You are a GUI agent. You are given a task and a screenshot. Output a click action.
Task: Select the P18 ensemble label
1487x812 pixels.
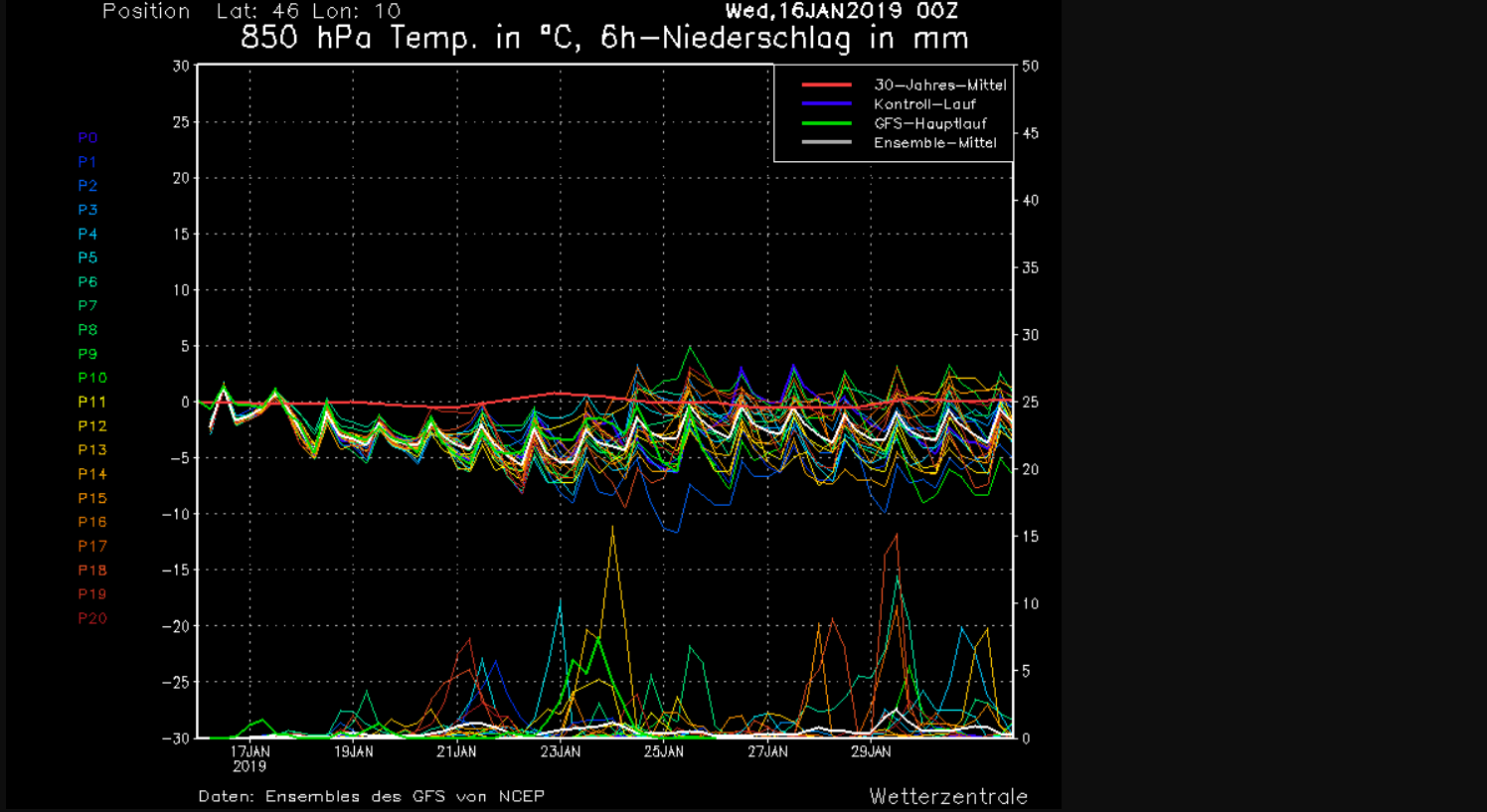pyautogui.click(x=92, y=570)
